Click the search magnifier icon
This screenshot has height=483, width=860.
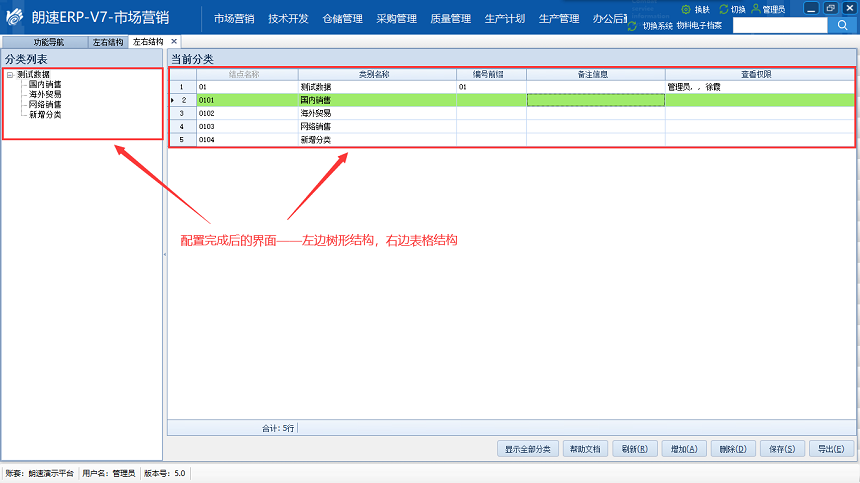click(x=842, y=26)
